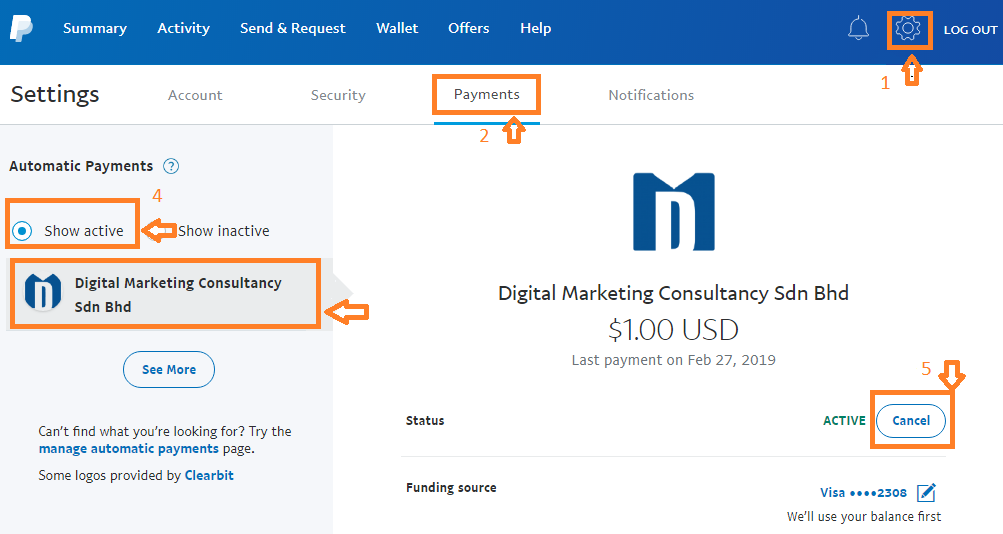This screenshot has width=1003, height=534.
Task: Click the large Digital Marketing Consultancy logo
Action: [x=674, y=212]
